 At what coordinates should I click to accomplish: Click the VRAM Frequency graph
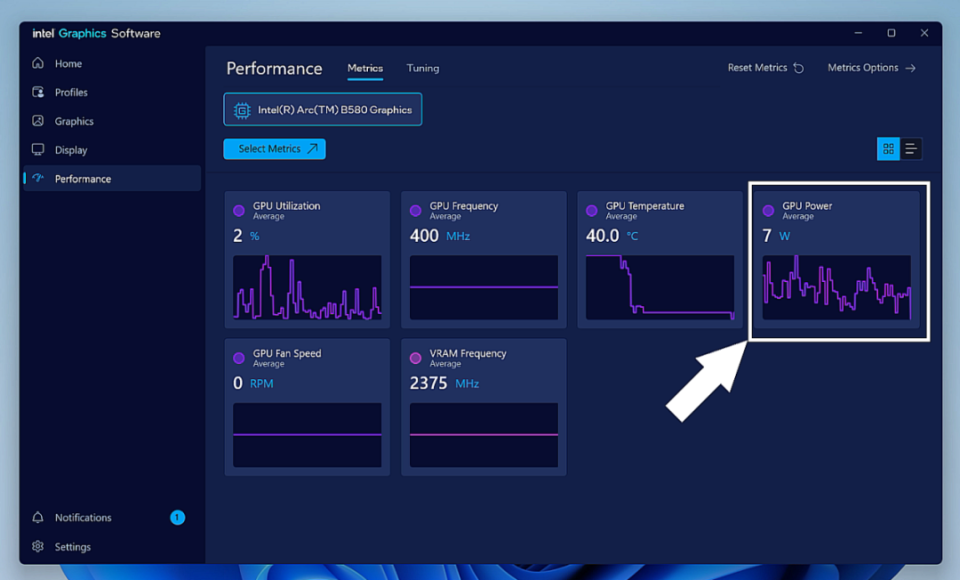click(484, 435)
